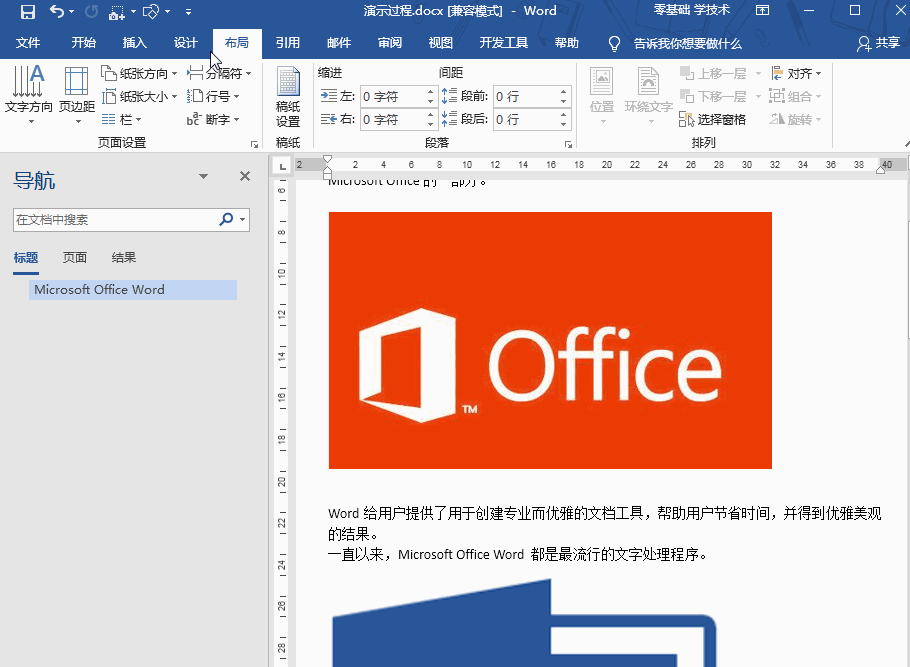Click the 在文档中搜索 search field
This screenshot has width=910, height=667.
(114, 220)
